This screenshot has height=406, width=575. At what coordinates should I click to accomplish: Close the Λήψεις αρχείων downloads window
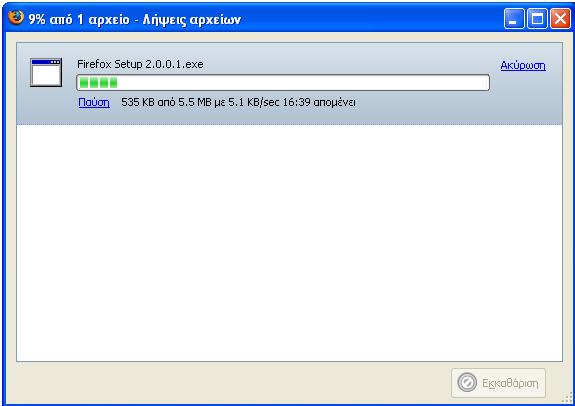tap(560, 18)
